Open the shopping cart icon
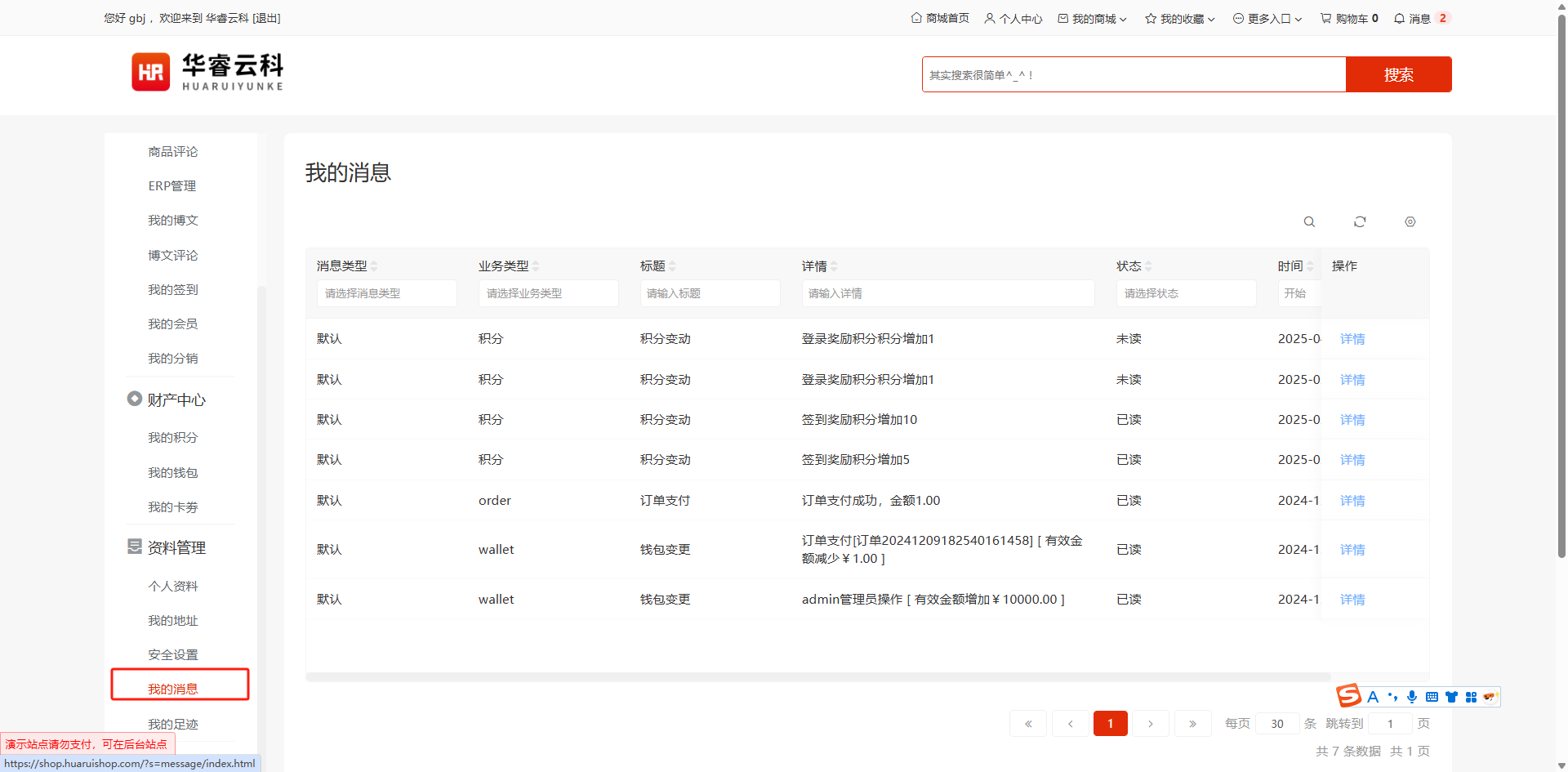This screenshot has width=1568, height=772. (1325, 18)
